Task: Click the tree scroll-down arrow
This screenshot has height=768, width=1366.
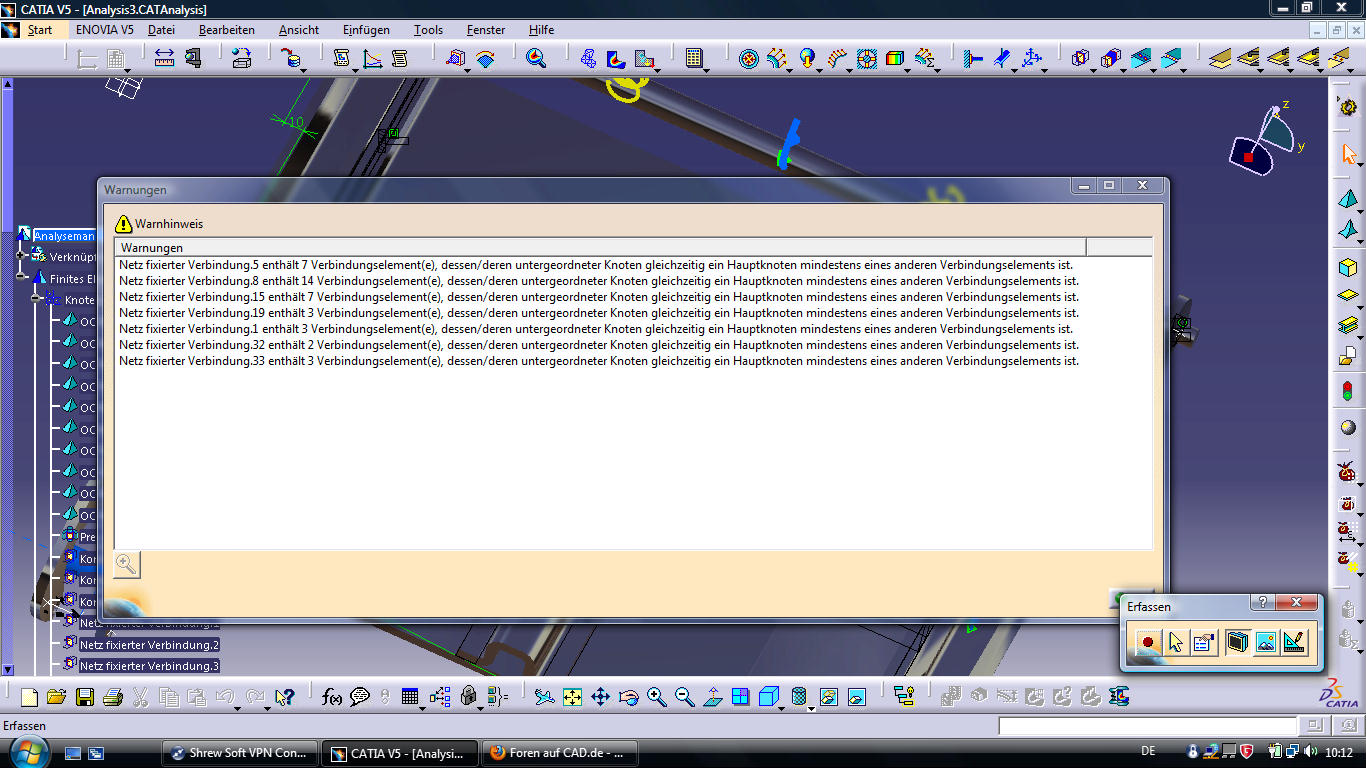Action: tap(7, 669)
